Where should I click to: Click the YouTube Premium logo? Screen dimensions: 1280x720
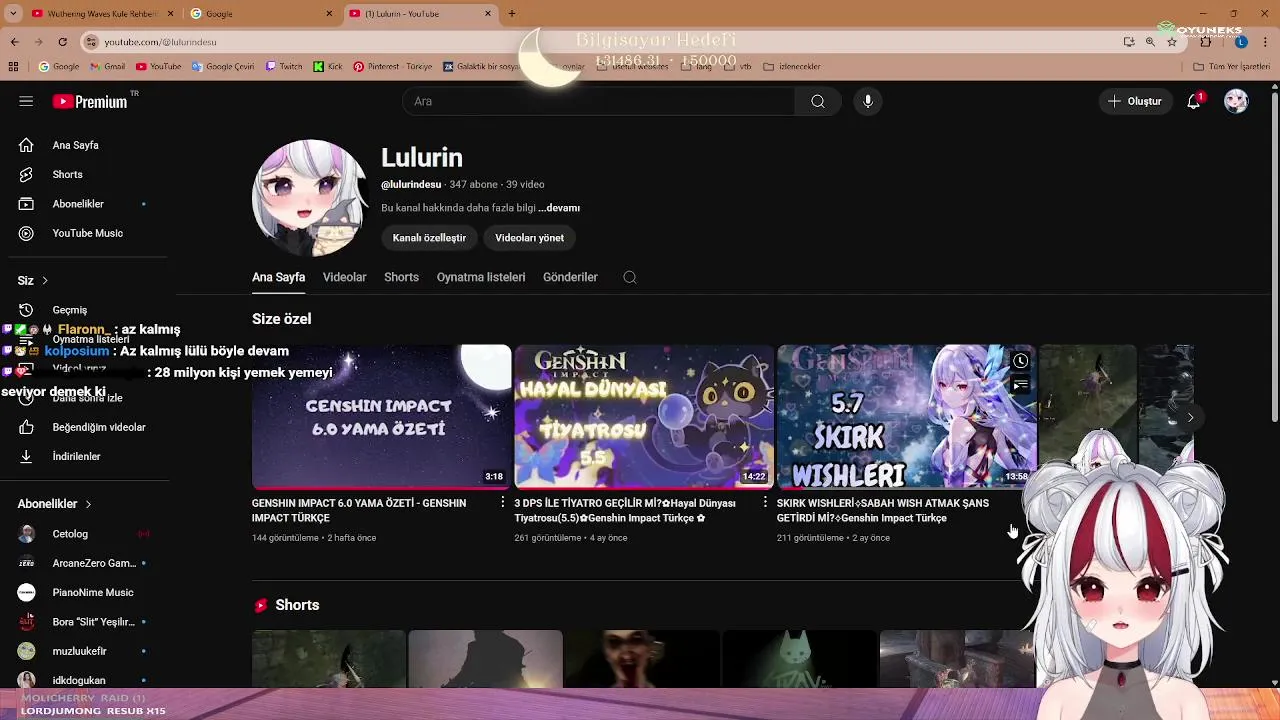(x=90, y=101)
